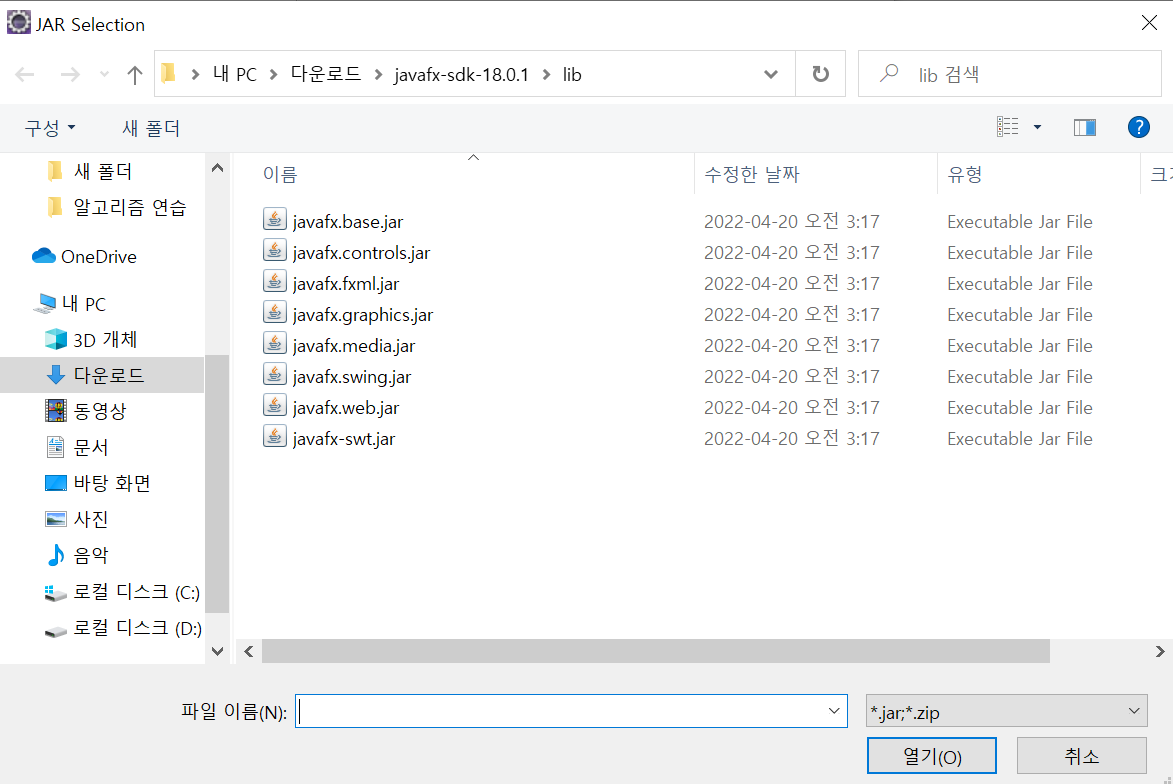
Task: Open 3D 개체 in the navigation pane
Action: pos(105,340)
